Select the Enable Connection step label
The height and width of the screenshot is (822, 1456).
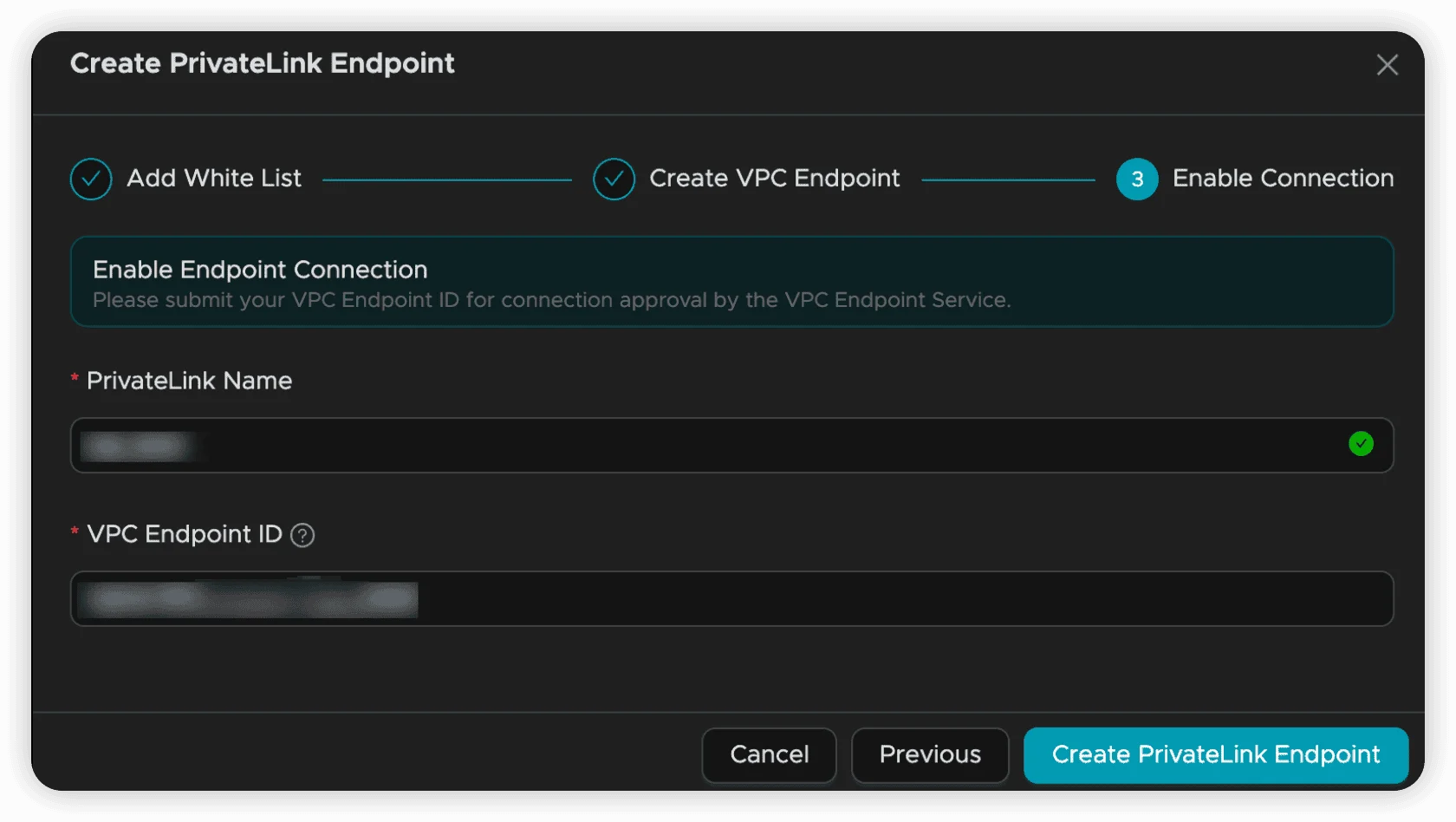[x=1283, y=179]
